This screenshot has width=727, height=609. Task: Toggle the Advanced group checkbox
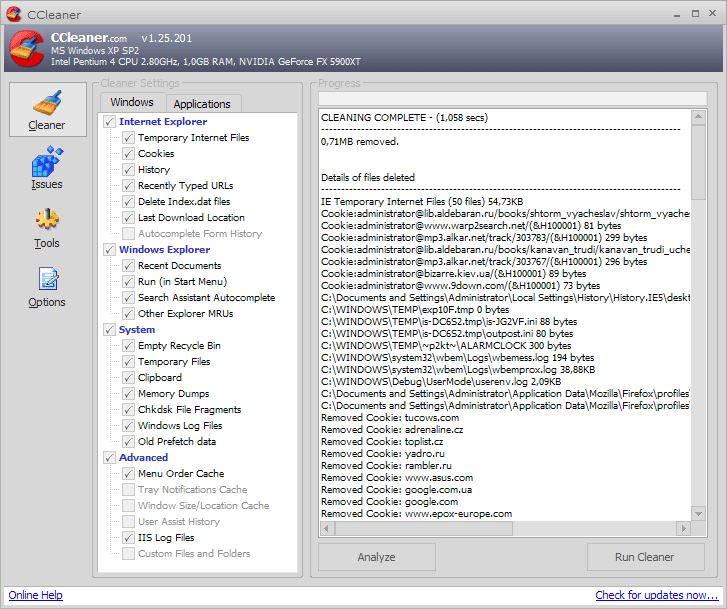pos(109,458)
